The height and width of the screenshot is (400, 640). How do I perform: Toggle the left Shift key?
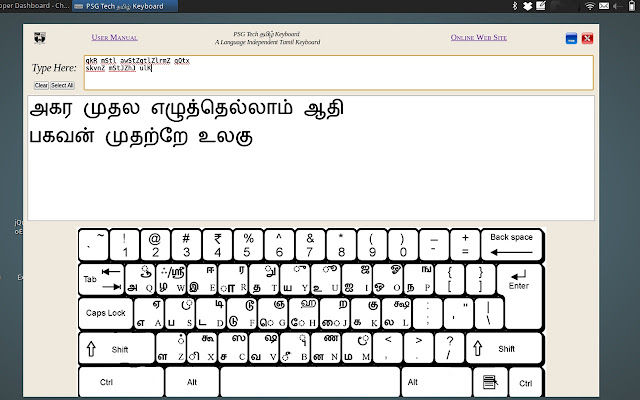tap(116, 349)
